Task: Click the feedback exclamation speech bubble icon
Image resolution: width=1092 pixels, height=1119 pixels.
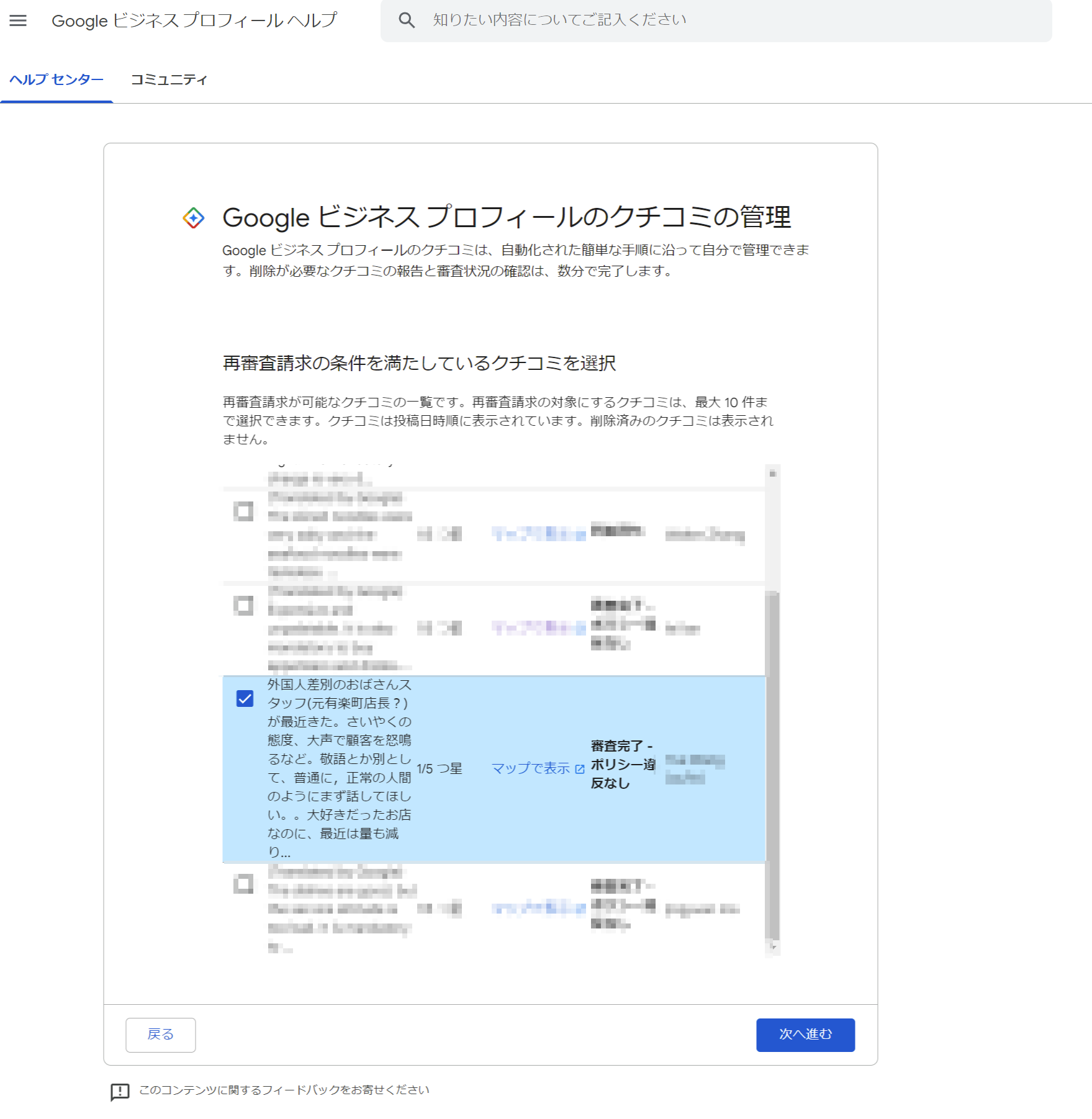Action: (x=120, y=1092)
